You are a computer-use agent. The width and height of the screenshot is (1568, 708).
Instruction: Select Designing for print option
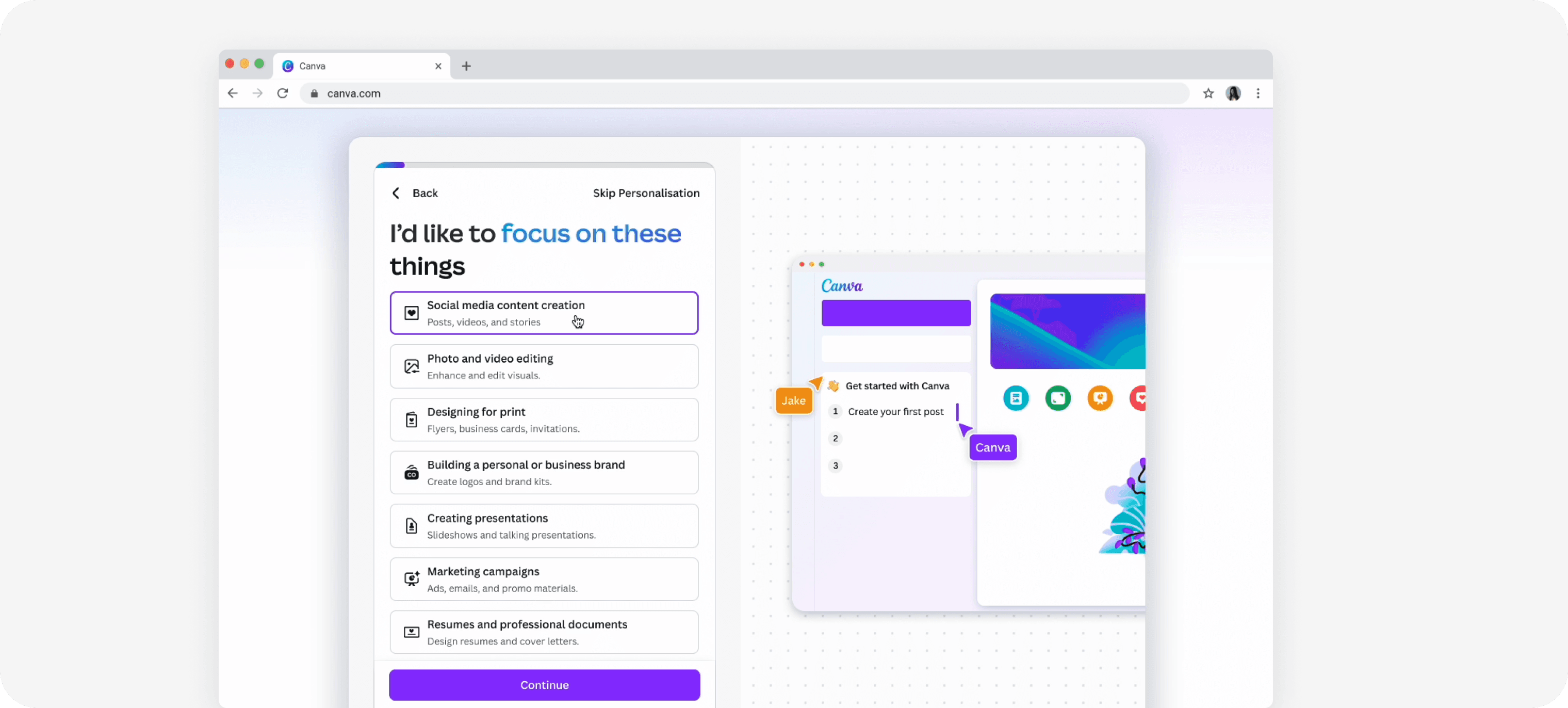[544, 420]
